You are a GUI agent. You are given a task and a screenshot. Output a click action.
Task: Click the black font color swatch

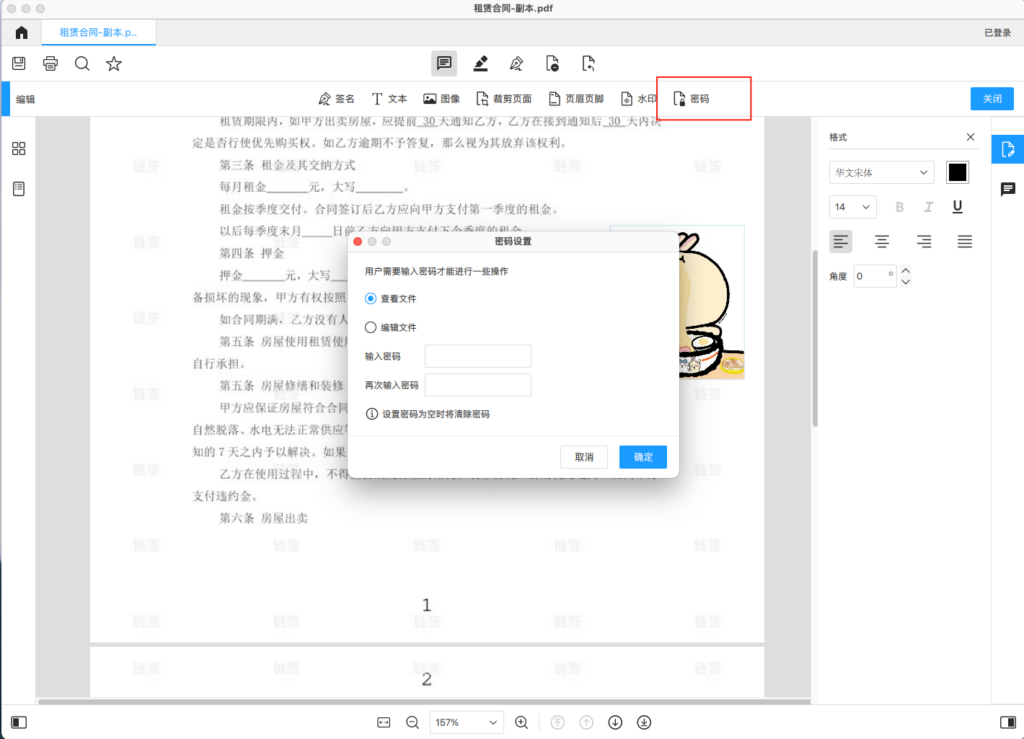957,172
